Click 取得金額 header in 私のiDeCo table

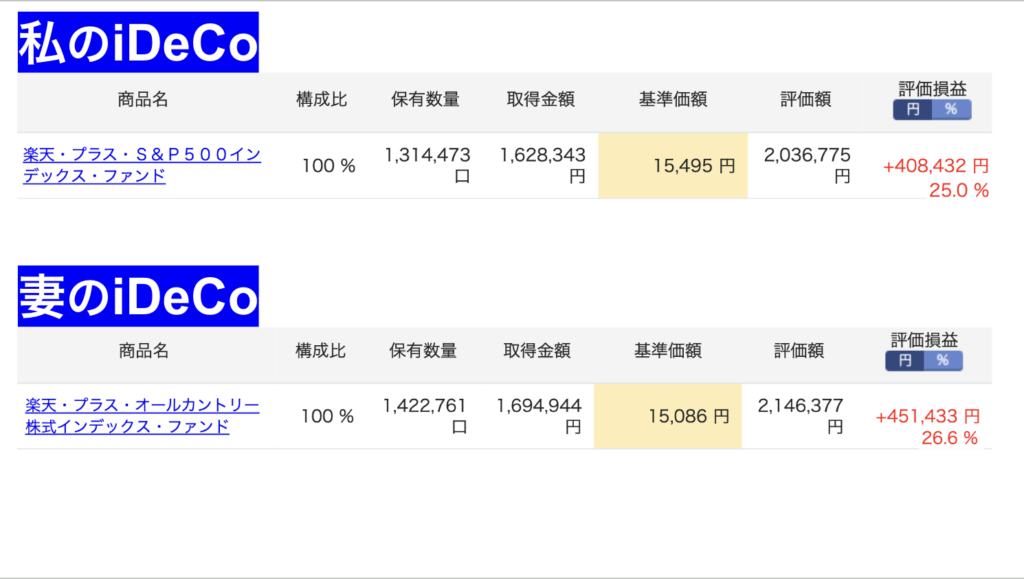(541, 100)
